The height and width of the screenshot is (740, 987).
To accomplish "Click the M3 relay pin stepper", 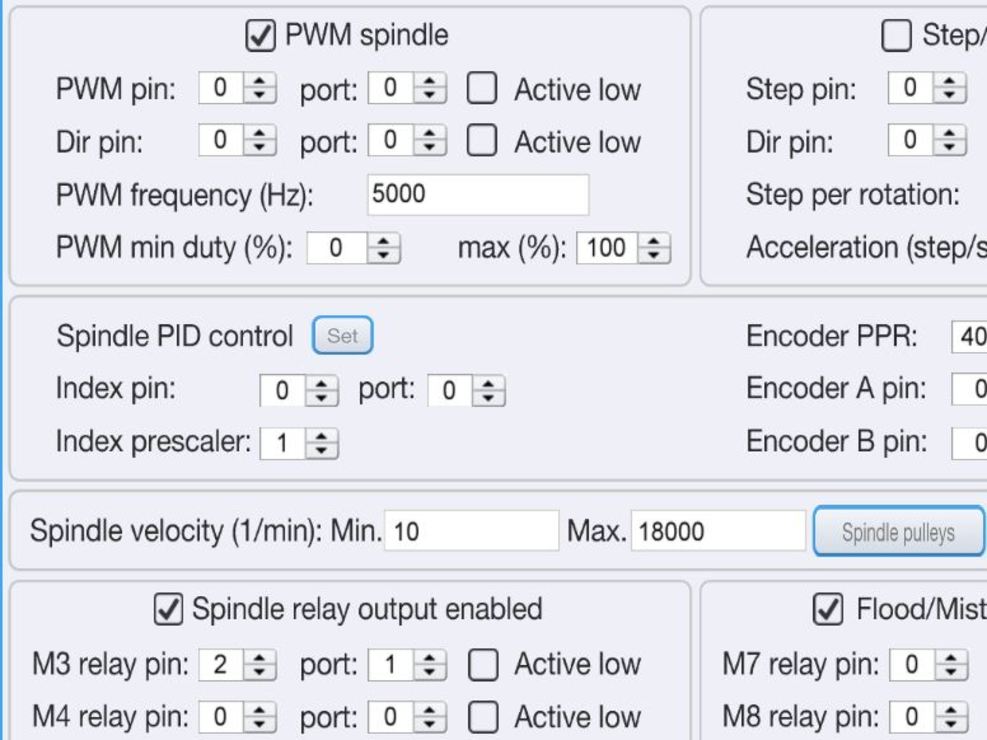I will (x=238, y=665).
